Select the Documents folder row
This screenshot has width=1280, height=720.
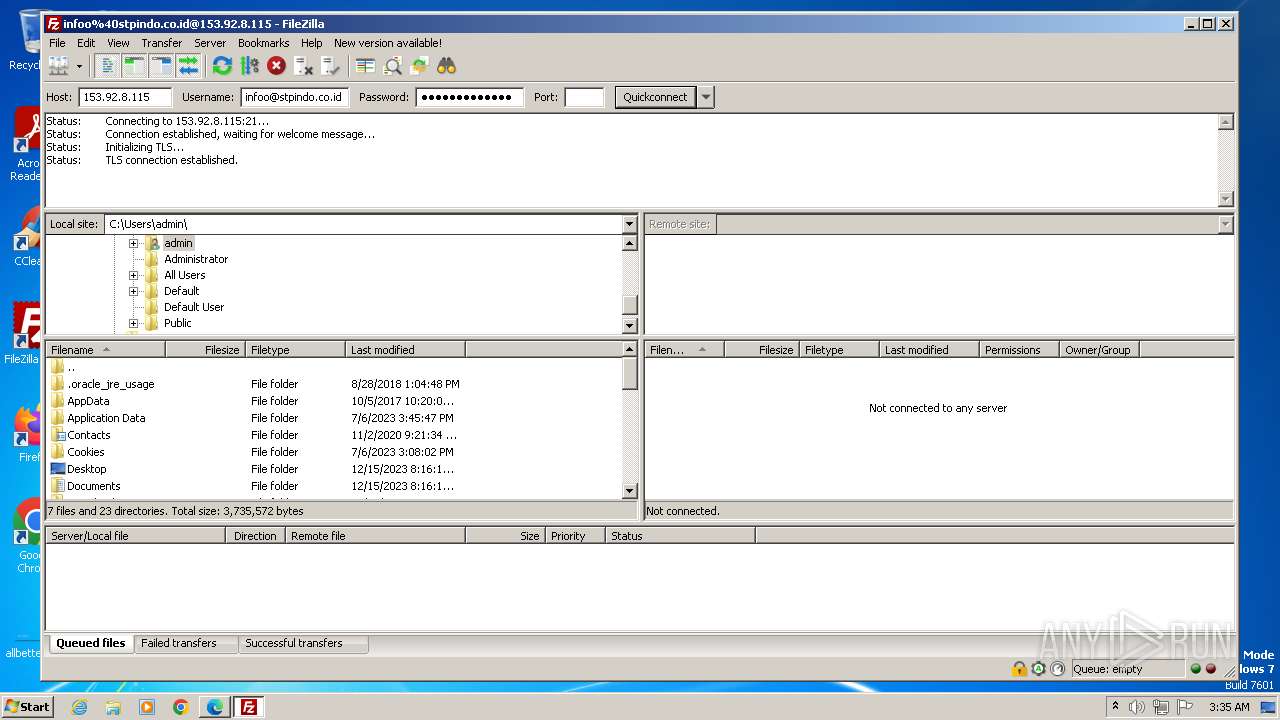pos(334,486)
